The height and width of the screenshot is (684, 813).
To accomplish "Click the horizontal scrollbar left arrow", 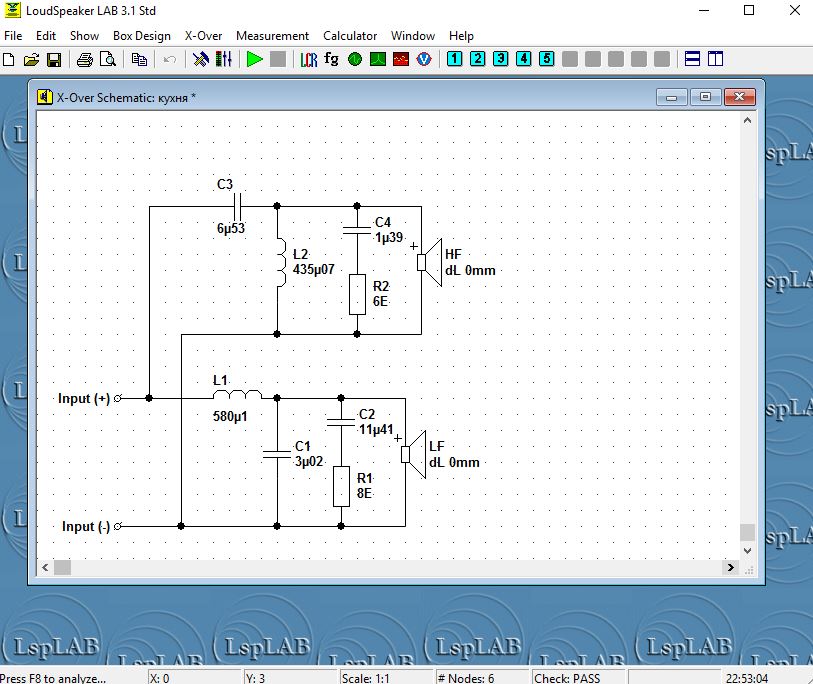I will click(x=45, y=567).
